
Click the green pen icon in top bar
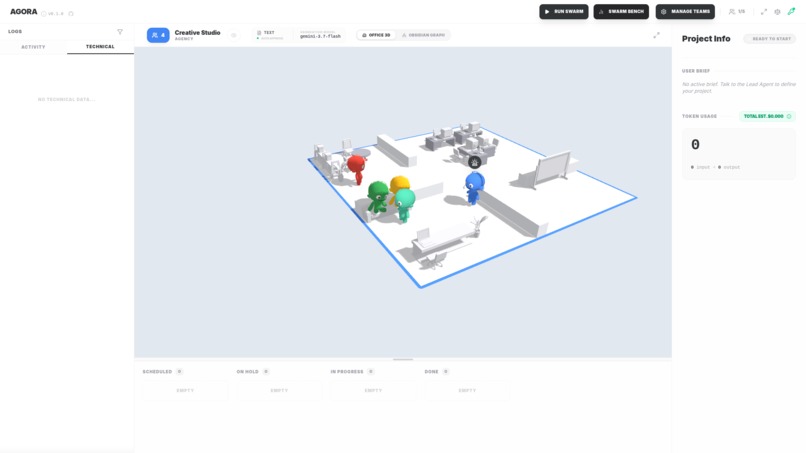pos(791,11)
